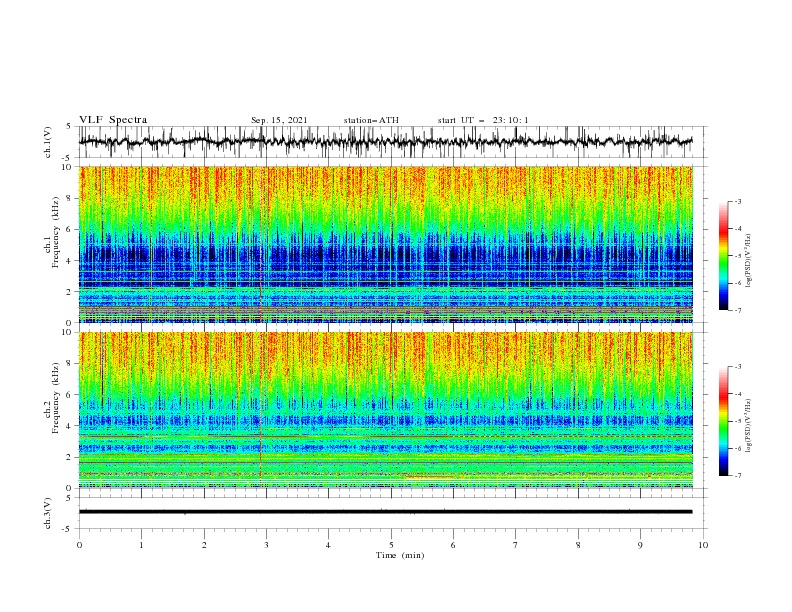The width and height of the screenshot is (792, 612).
Task: Click the "ch.3(V)" axis label
Action: [x=47, y=513]
